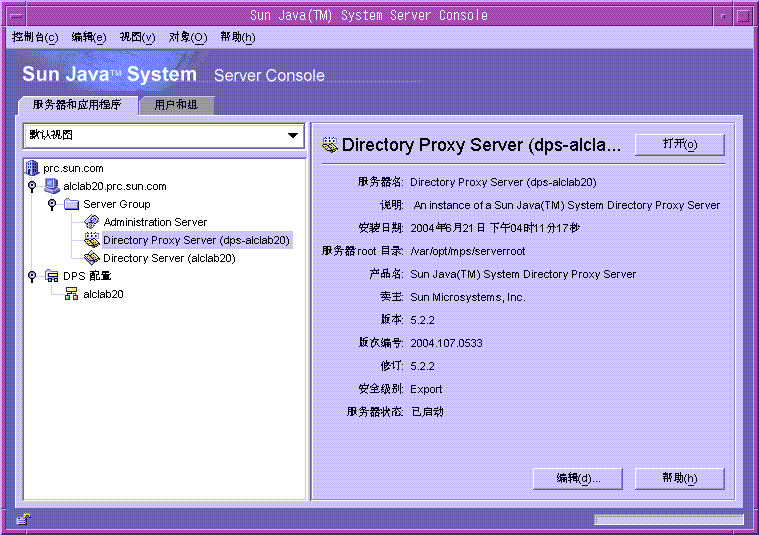Minimize the Server Console window
Image resolution: width=759 pixels, height=535 pixels.
point(723,16)
